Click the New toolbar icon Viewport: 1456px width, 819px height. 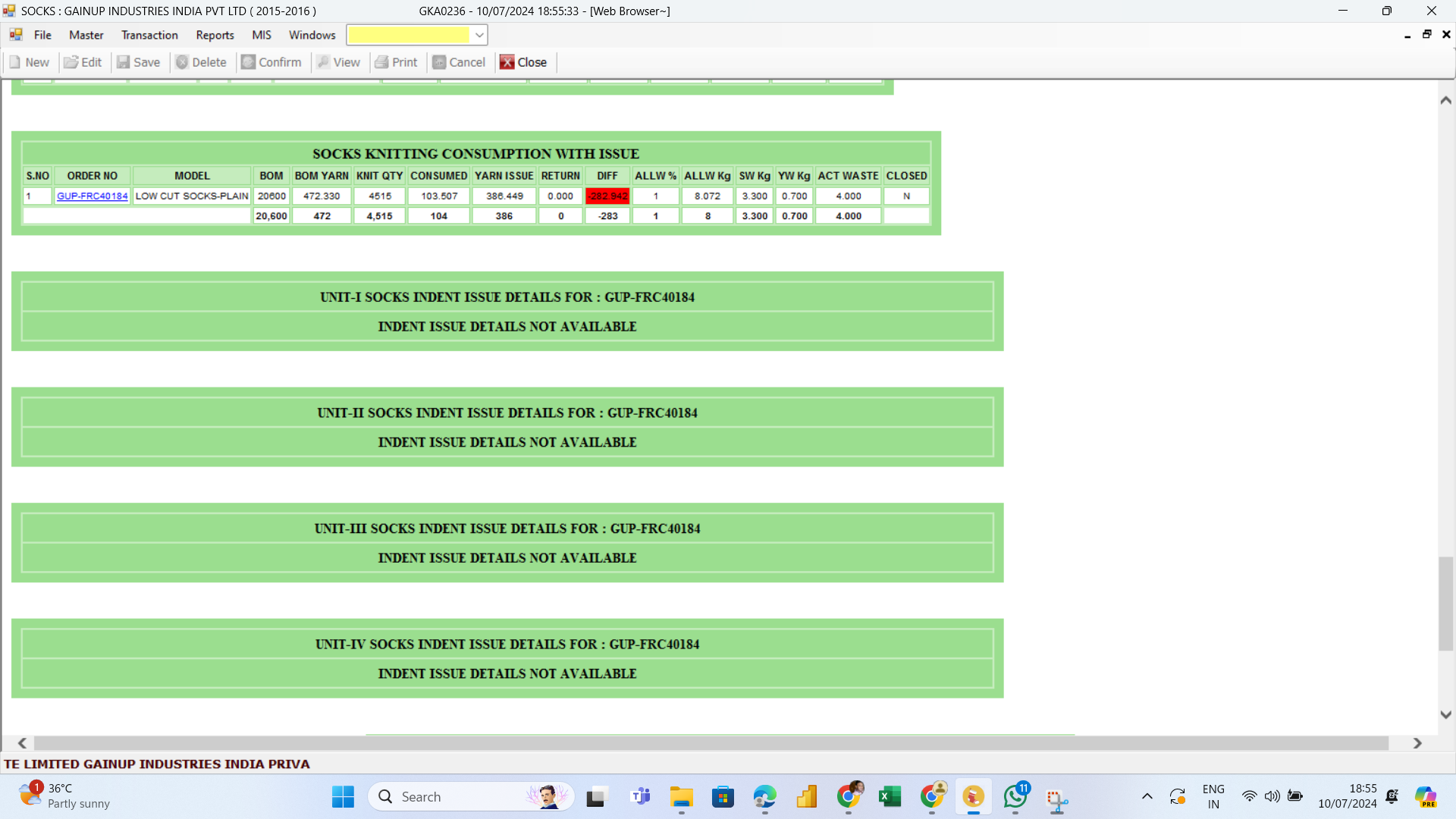click(x=15, y=62)
